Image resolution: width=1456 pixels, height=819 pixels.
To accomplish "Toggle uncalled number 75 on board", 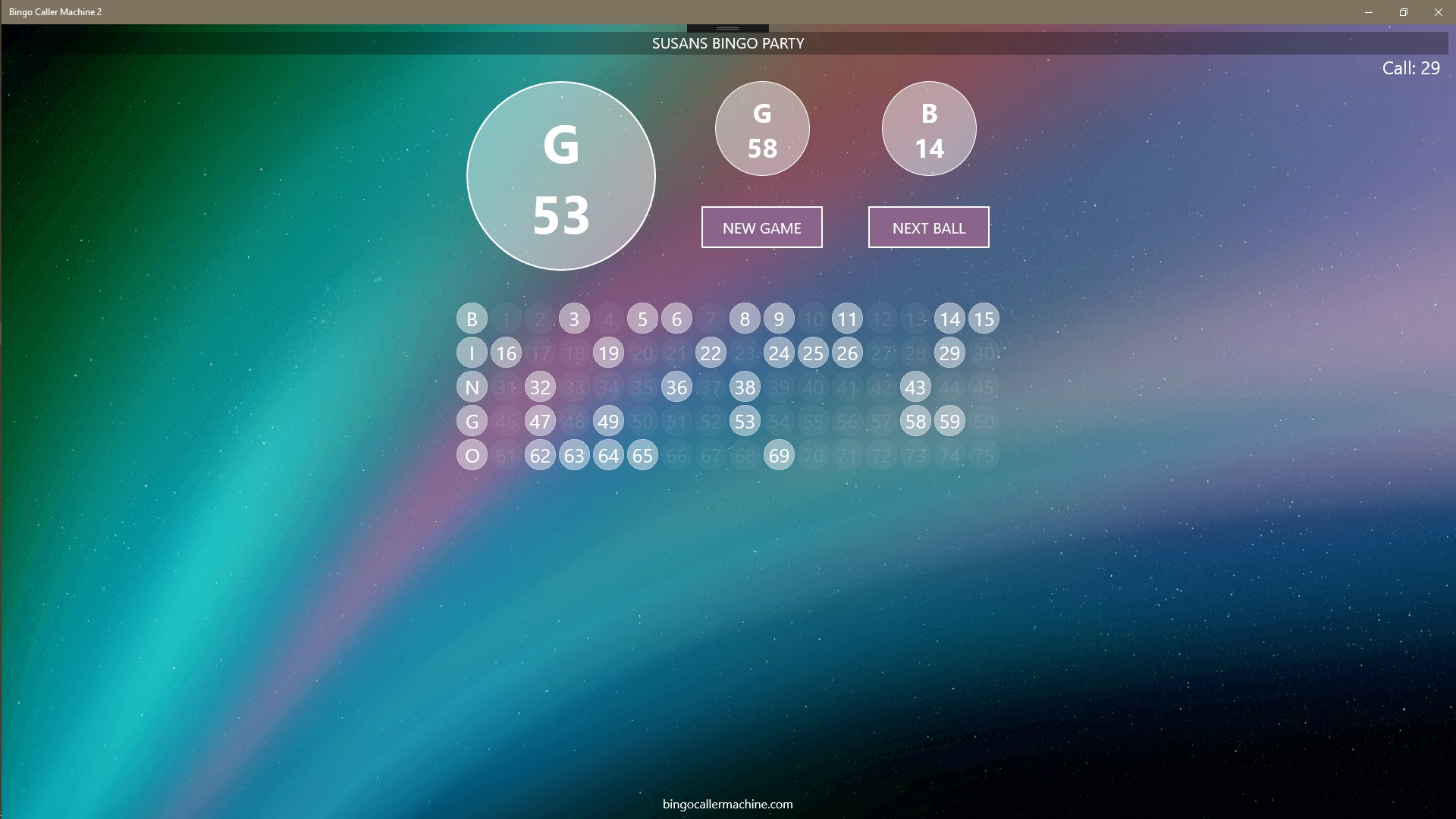I will pyautogui.click(x=984, y=456).
